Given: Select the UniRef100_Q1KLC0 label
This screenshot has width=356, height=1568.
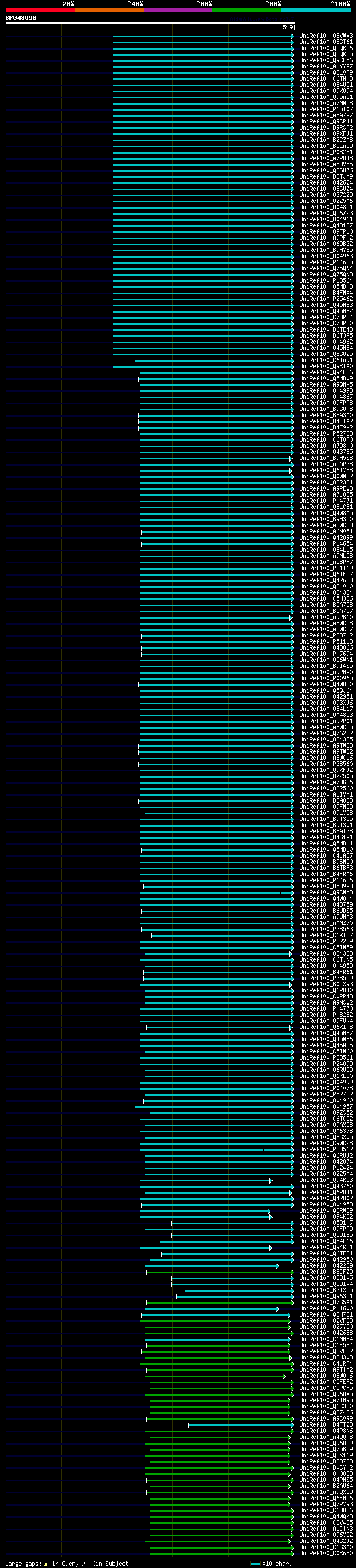Looking at the screenshot, I should [325, 1076].
